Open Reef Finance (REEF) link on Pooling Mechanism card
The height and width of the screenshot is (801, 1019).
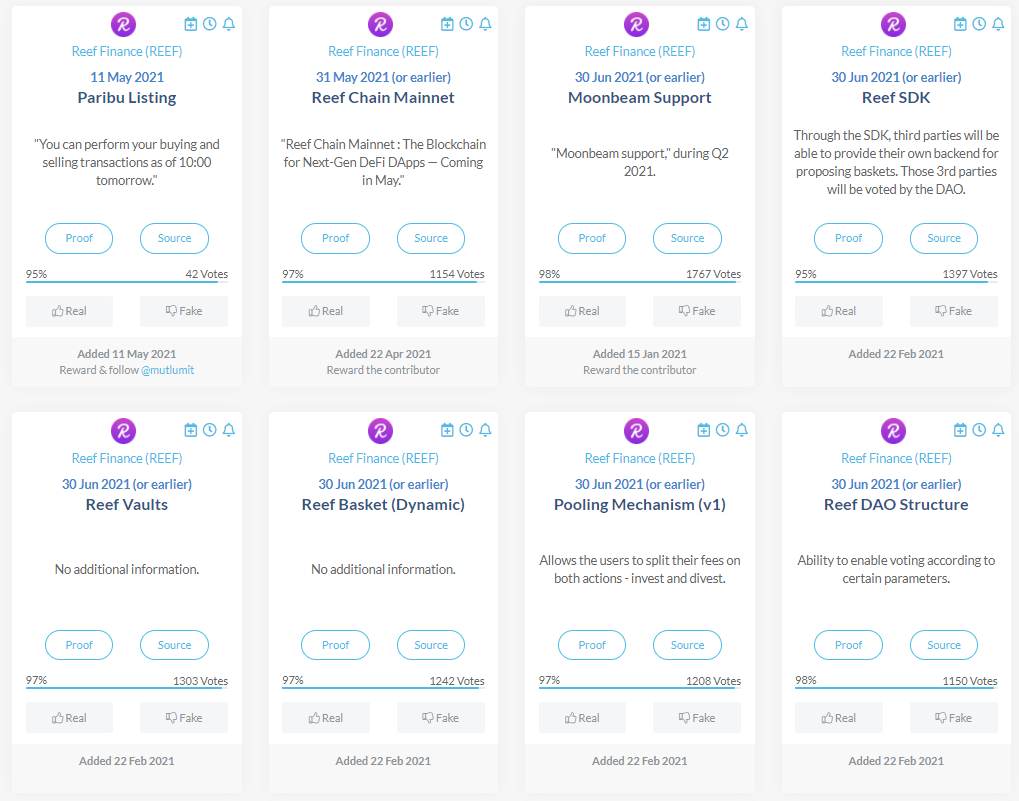click(639, 458)
